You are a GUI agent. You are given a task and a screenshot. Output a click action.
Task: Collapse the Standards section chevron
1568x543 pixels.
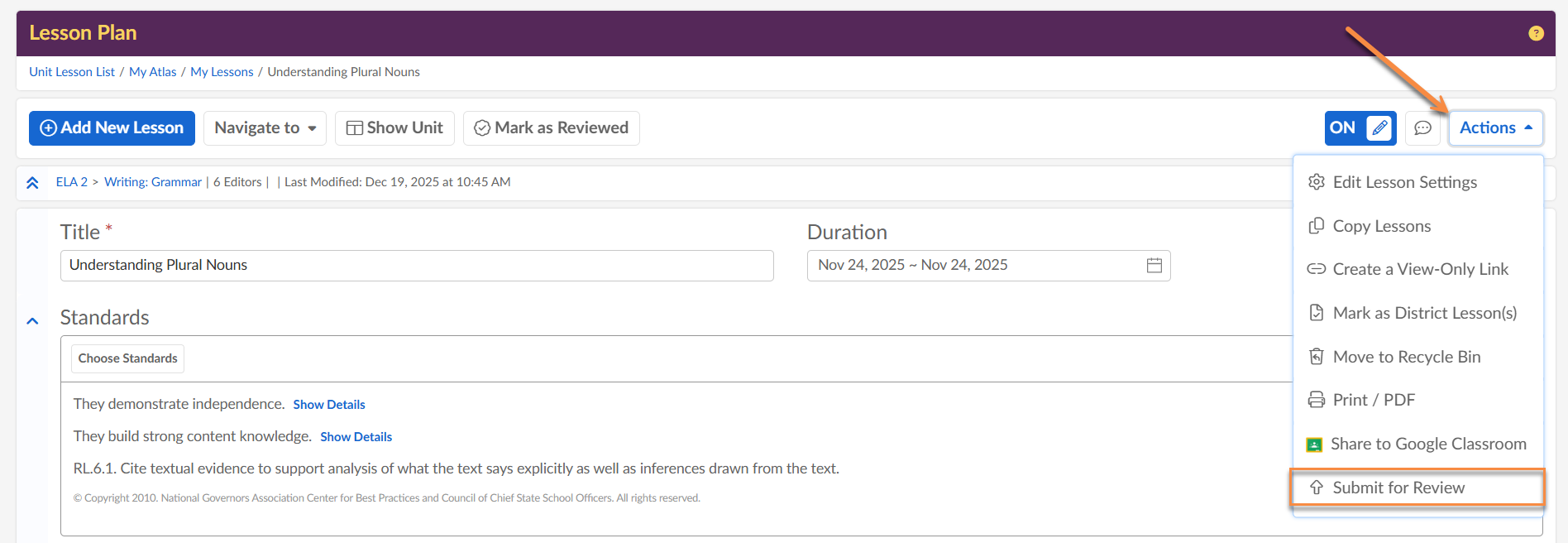pos(32,321)
